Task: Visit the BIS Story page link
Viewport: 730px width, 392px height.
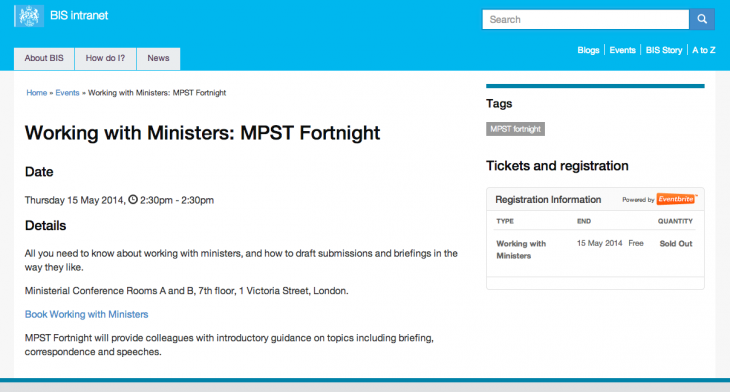Action: pyautogui.click(x=664, y=50)
